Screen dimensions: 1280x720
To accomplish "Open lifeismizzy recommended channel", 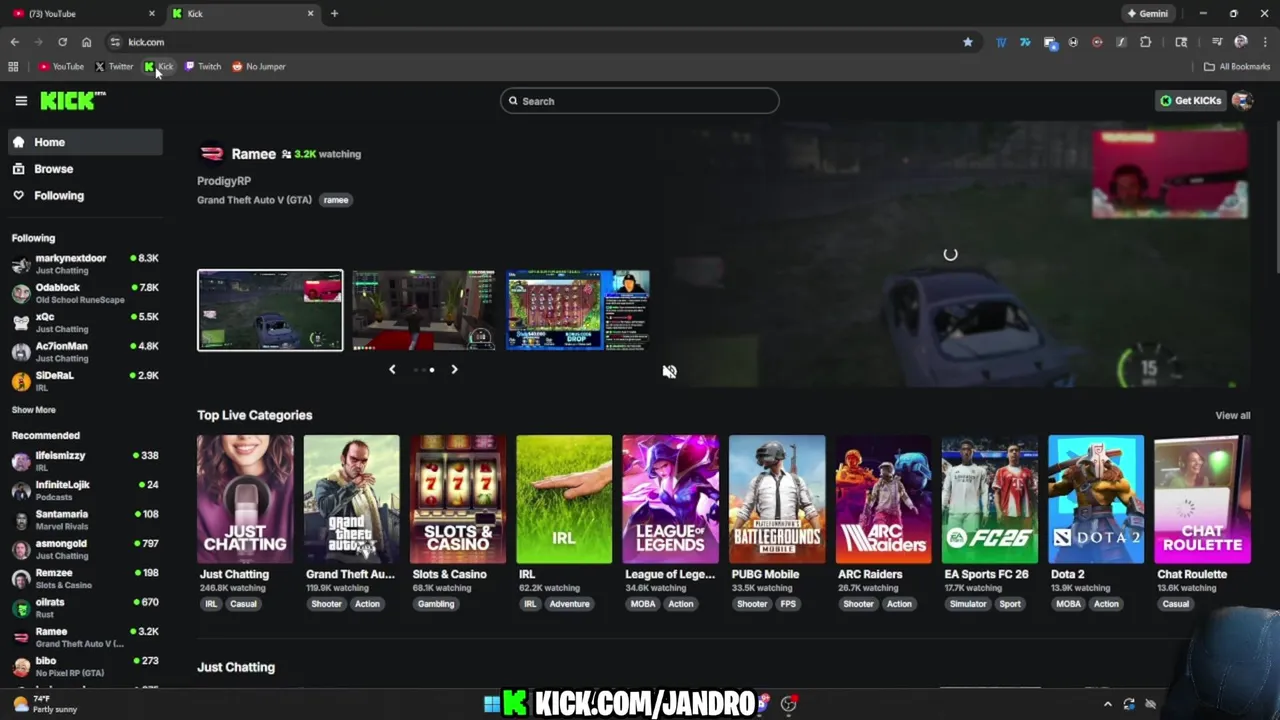I will (x=85, y=461).
